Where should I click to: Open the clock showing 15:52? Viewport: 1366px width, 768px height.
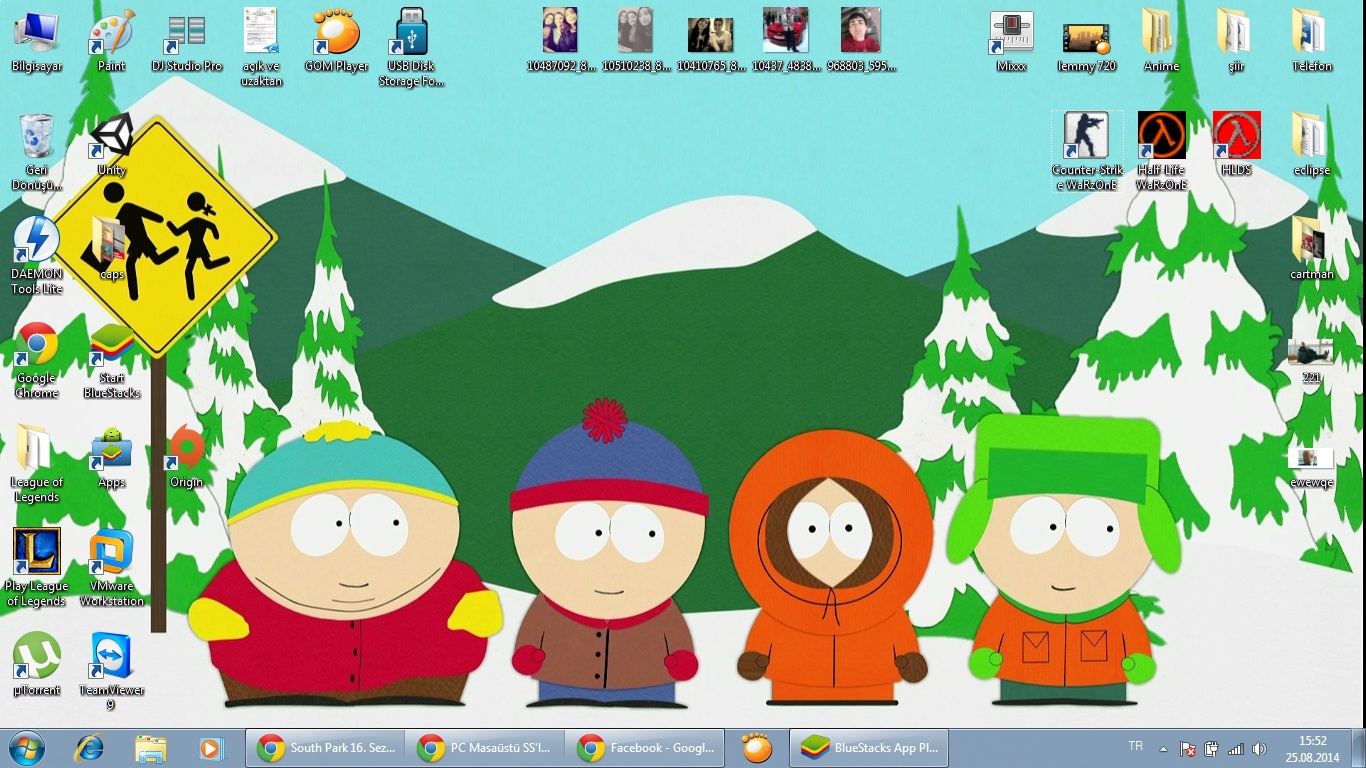[1313, 748]
